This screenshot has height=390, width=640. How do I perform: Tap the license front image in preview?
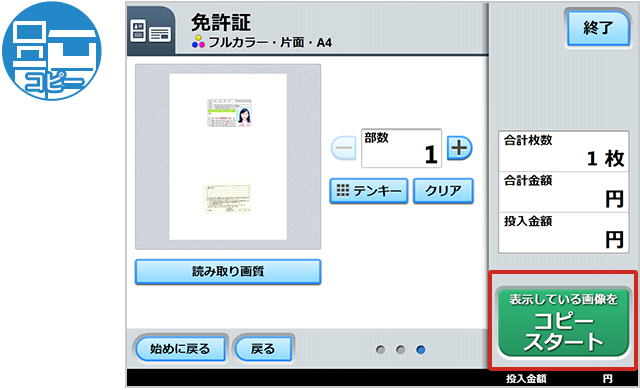click(x=229, y=113)
